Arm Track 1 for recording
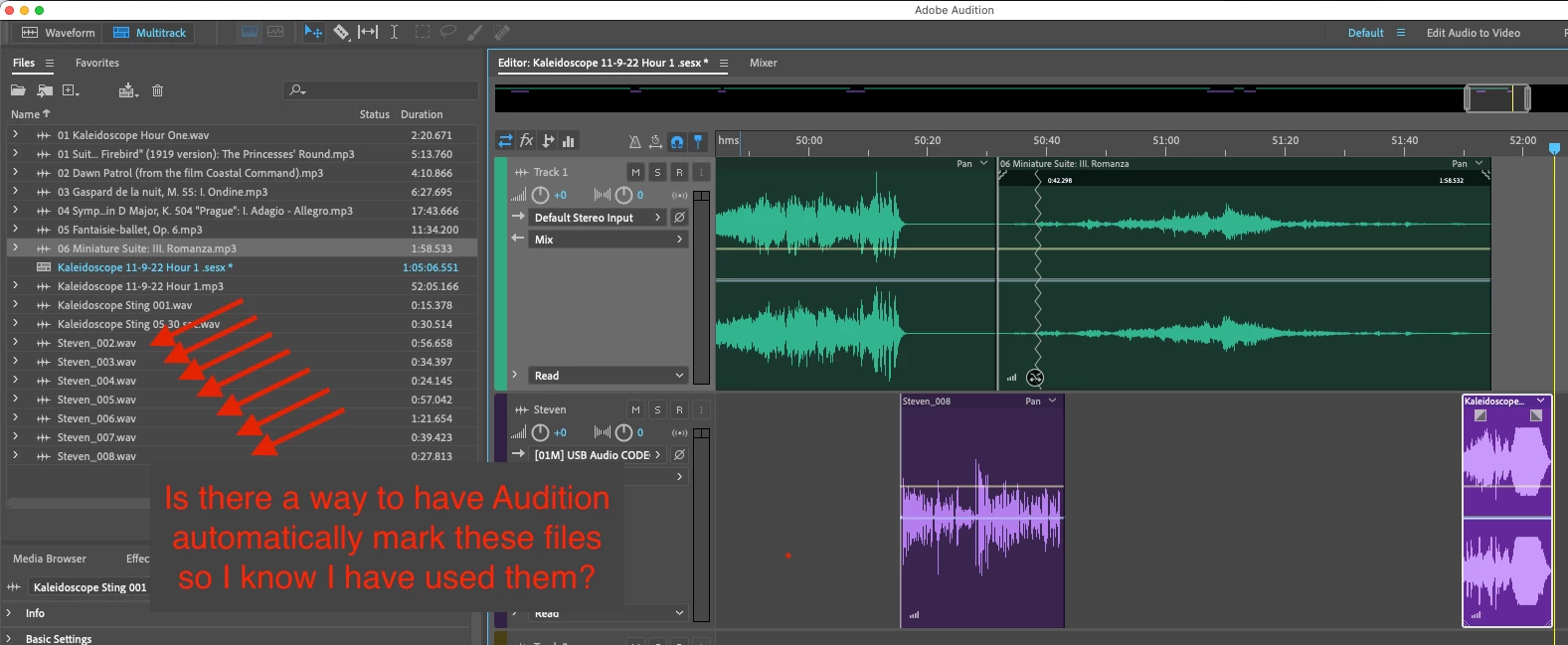The image size is (1568, 645). 679,172
